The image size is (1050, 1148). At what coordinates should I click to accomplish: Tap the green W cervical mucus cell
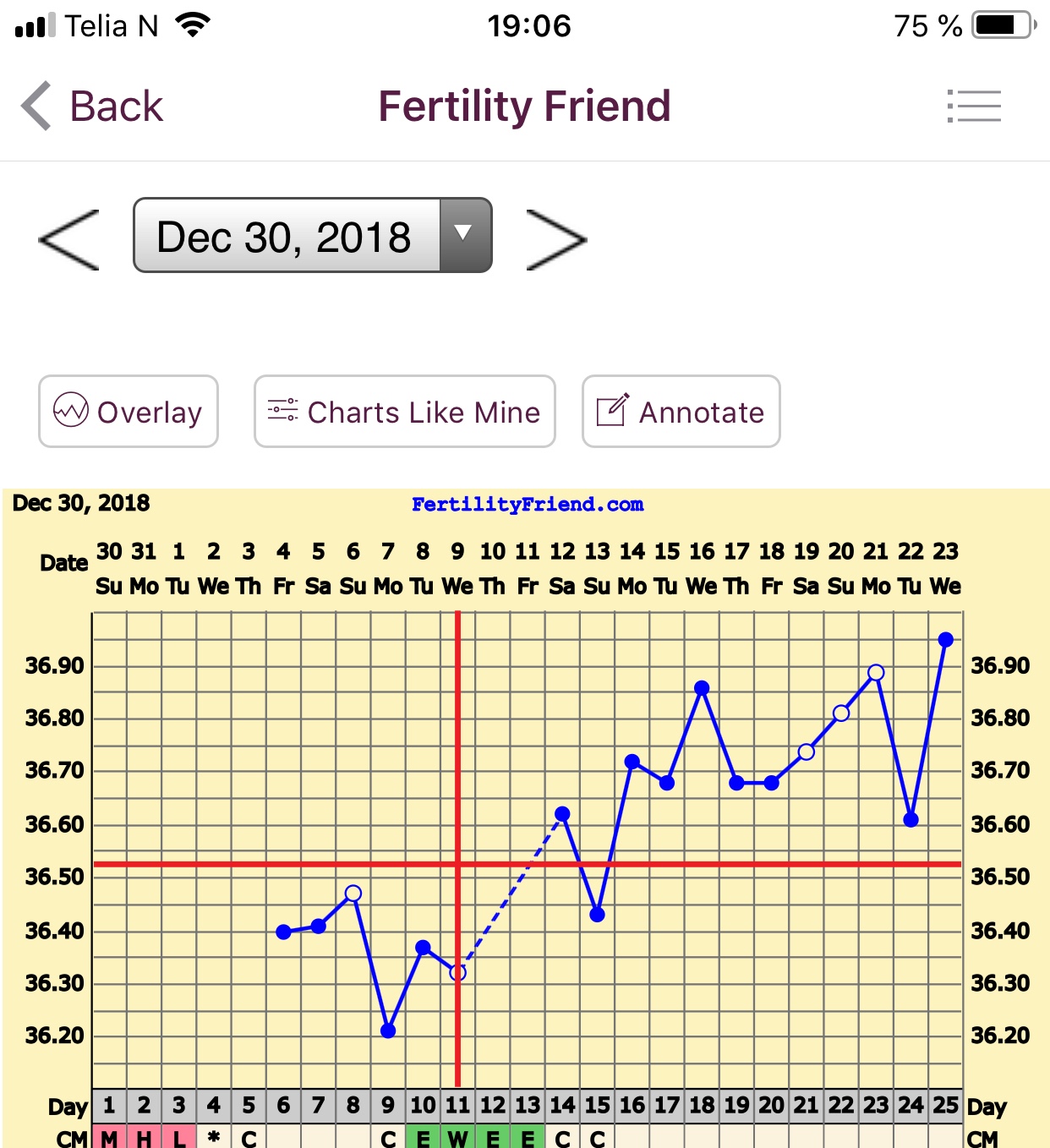pos(457,1138)
